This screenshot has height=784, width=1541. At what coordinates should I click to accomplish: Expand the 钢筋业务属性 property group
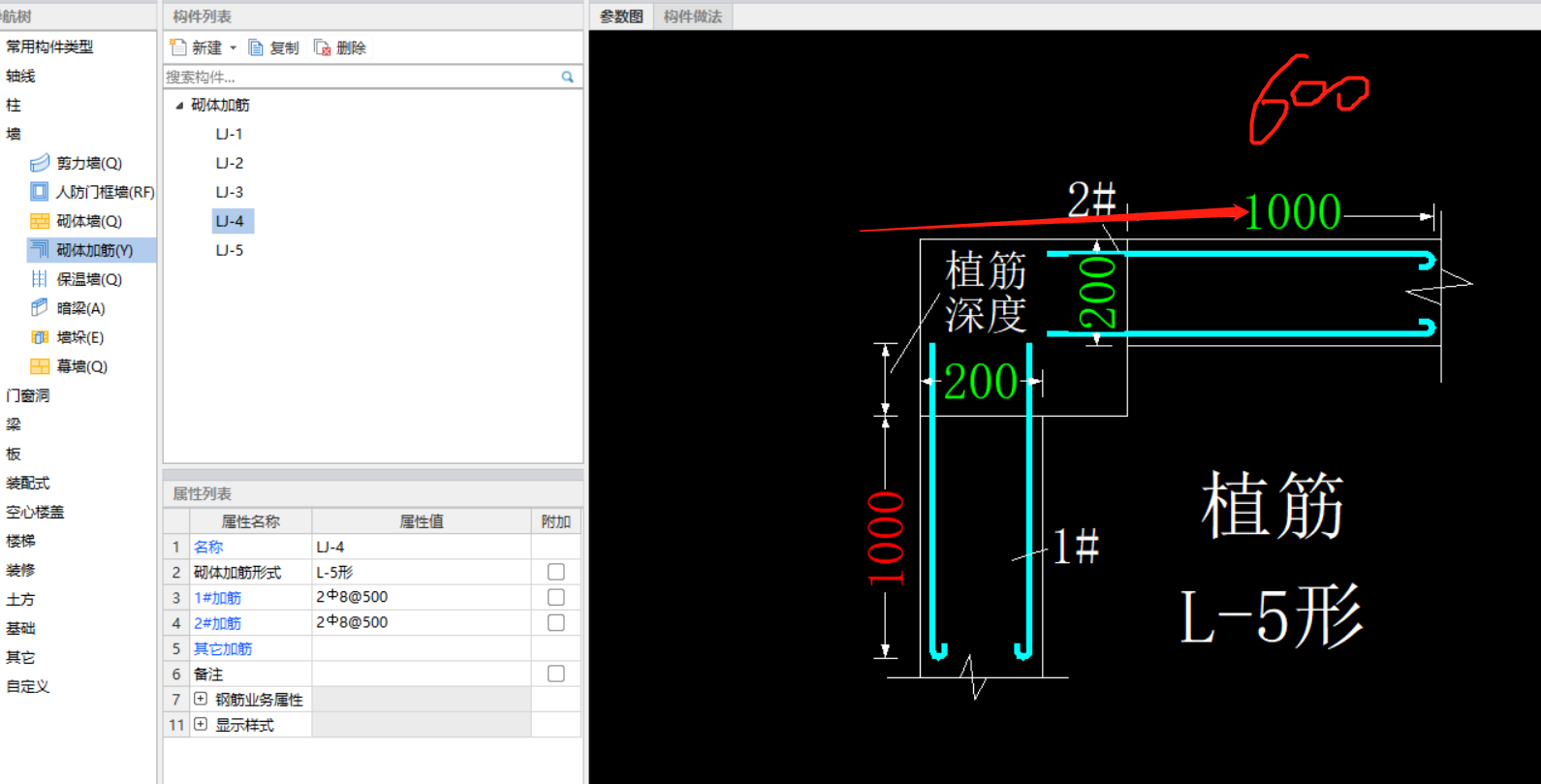(201, 699)
